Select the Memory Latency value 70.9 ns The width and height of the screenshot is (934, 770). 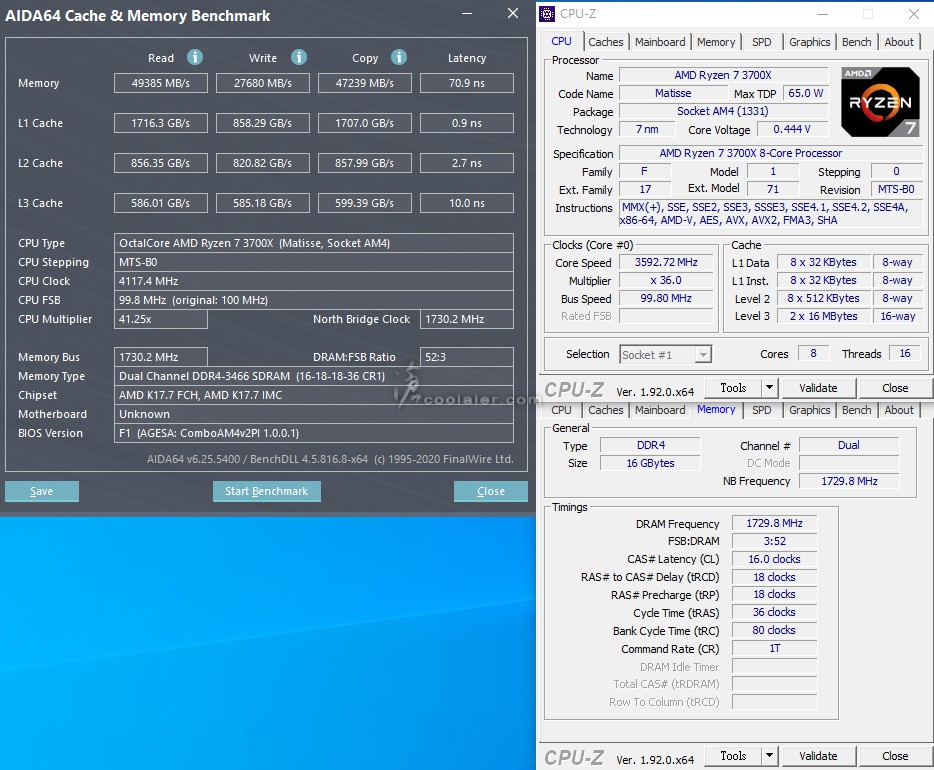coord(467,83)
